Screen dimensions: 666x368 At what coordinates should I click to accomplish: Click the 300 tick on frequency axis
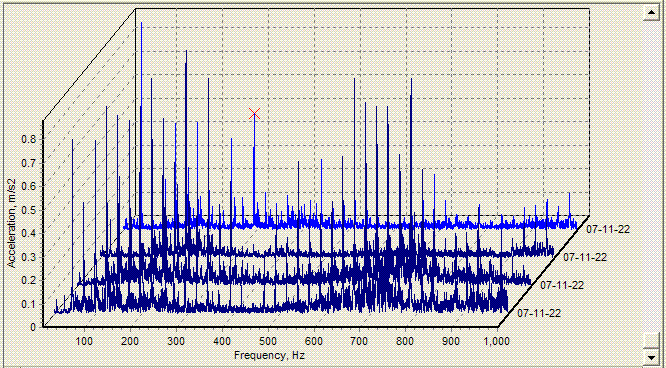pyautogui.click(x=176, y=341)
